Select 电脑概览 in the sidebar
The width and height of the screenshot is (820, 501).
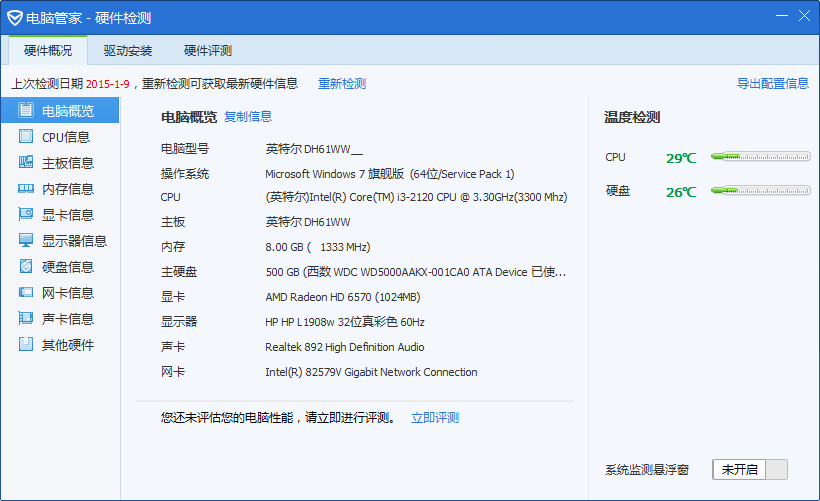pos(60,110)
